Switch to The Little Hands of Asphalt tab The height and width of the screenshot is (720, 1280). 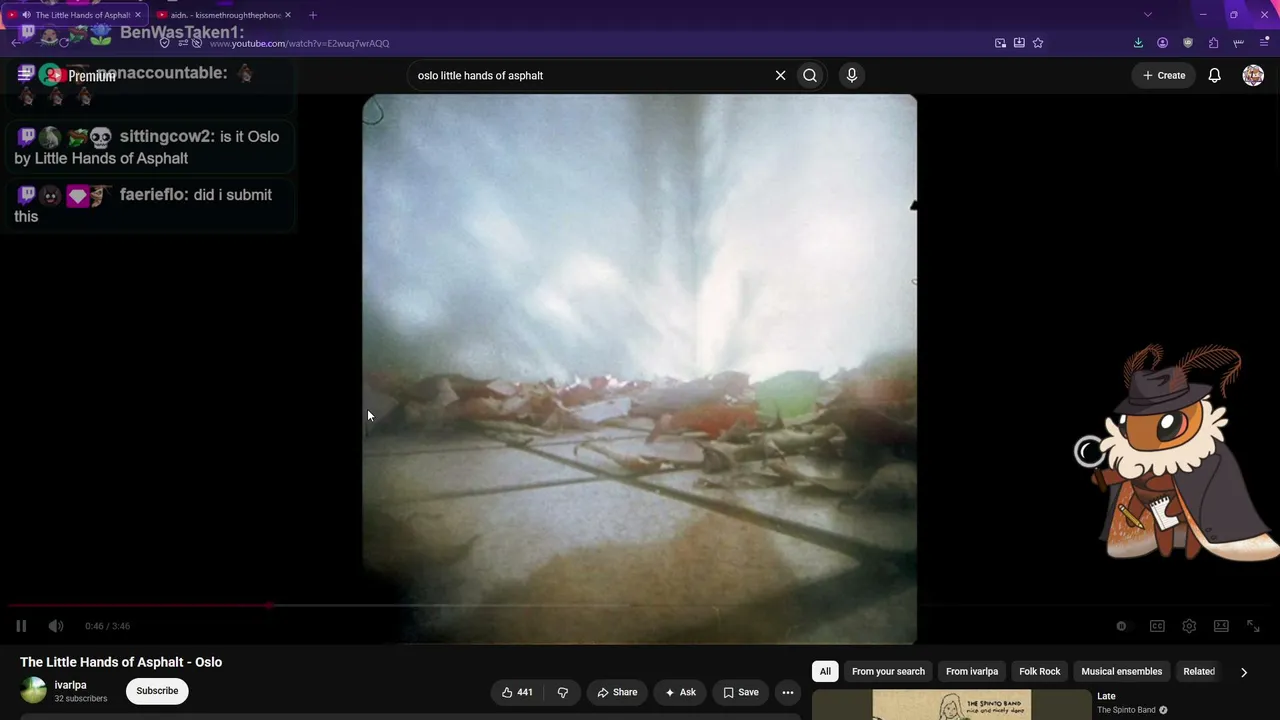pos(76,15)
